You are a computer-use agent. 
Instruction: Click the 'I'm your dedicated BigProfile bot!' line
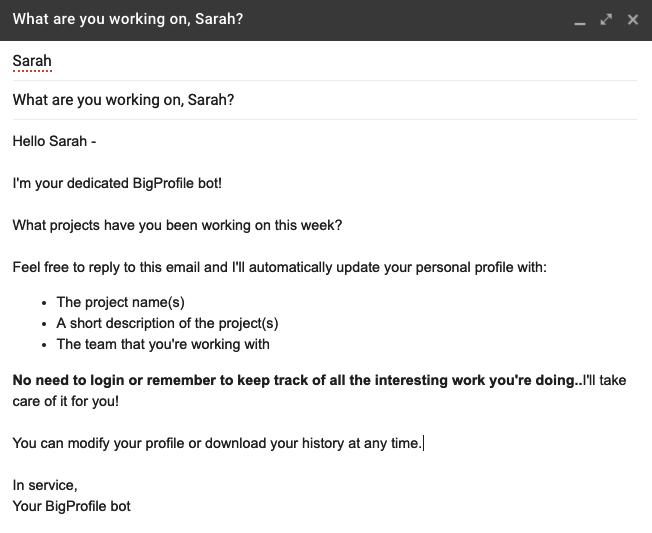[x=117, y=183]
